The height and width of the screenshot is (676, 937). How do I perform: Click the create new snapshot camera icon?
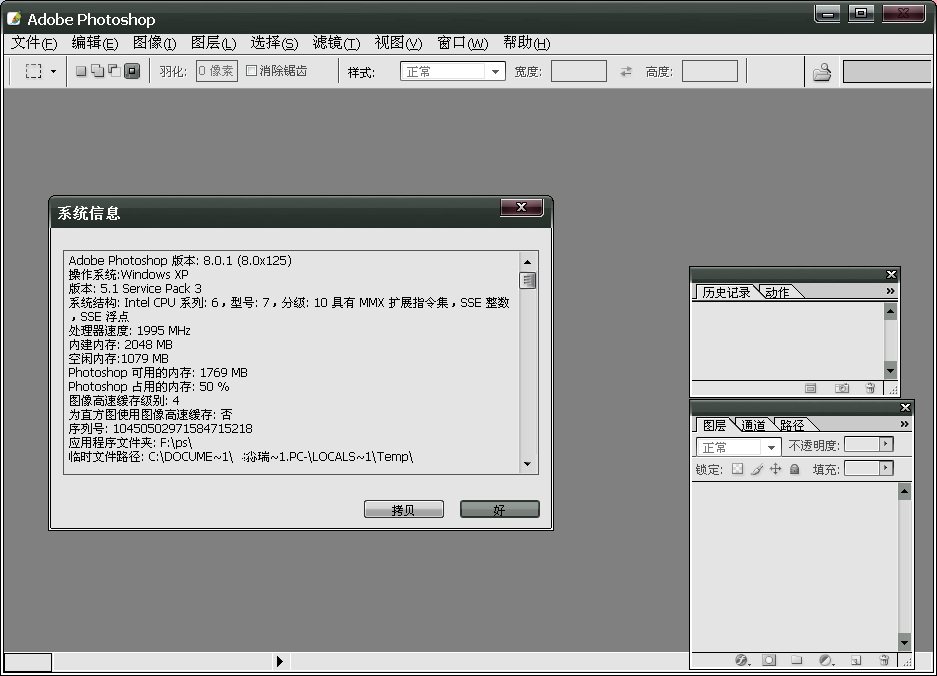pos(841,389)
